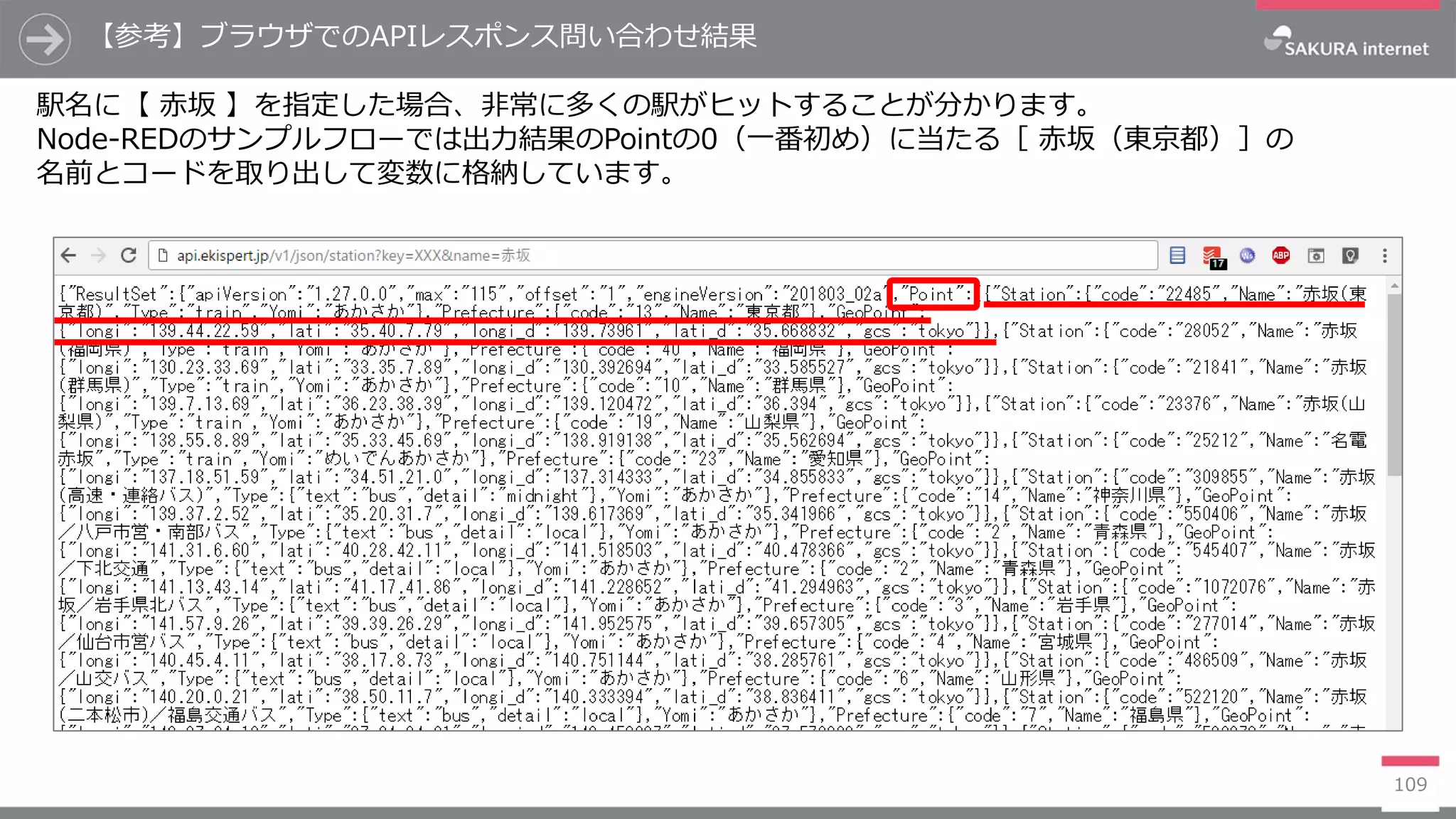Click the api.ekispert.jp address bar
Image resolution: width=1456 pixels, height=819 pixels.
(653, 255)
